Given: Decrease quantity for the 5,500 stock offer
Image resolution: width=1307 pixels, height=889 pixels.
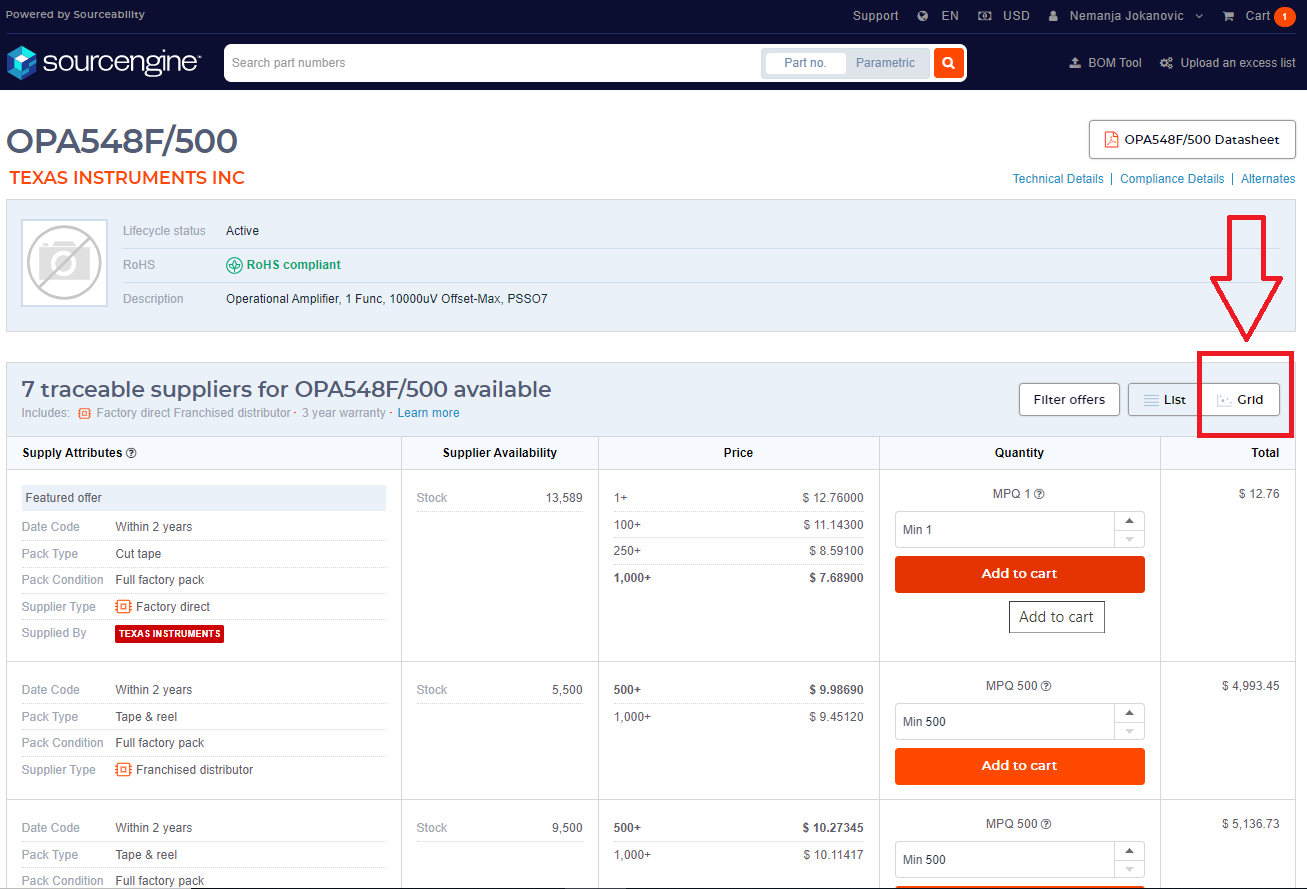Looking at the screenshot, I should tap(1129, 731).
